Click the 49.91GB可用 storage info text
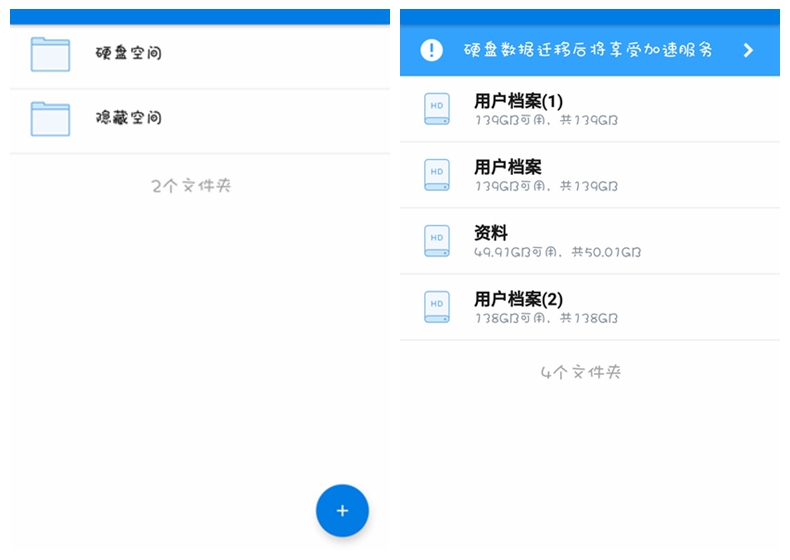This screenshot has height=560, width=790. [557, 252]
